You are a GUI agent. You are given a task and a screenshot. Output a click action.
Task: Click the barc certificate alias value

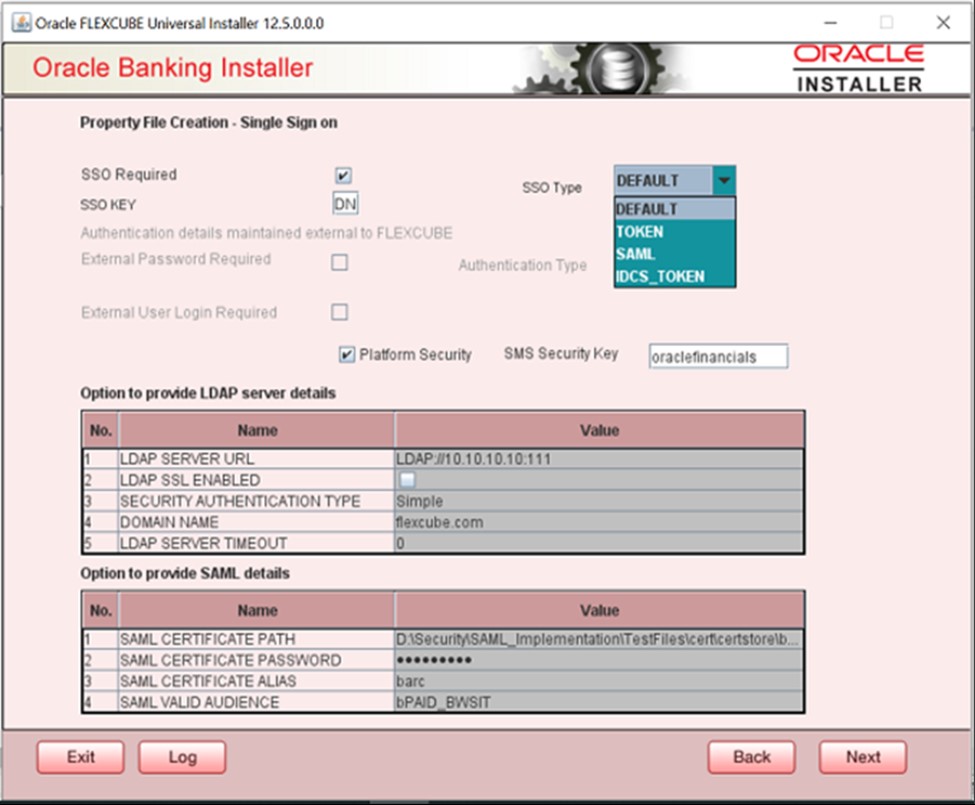[599, 681]
